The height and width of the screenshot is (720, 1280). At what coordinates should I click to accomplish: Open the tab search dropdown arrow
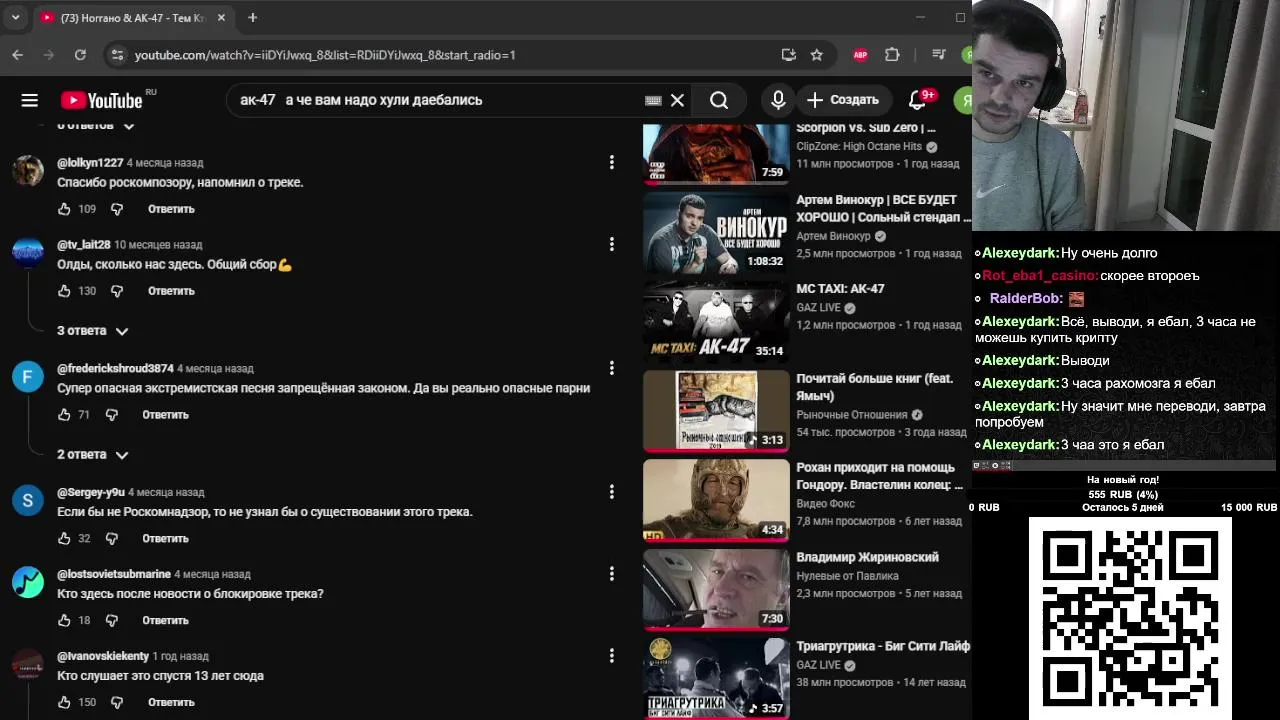pyautogui.click(x=15, y=18)
